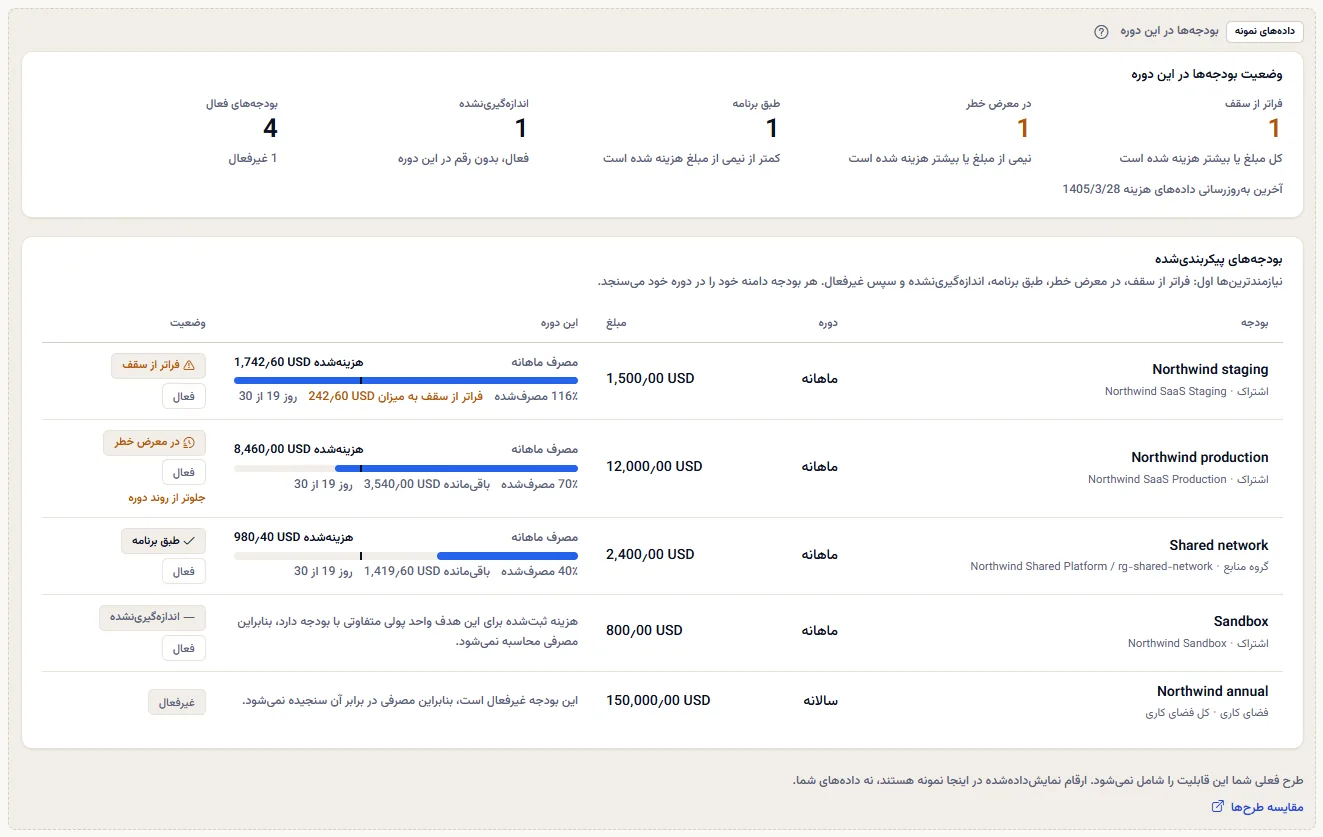Click the clock icon in "در معرض خطر" badge
1323x837 pixels.
tap(189, 443)
